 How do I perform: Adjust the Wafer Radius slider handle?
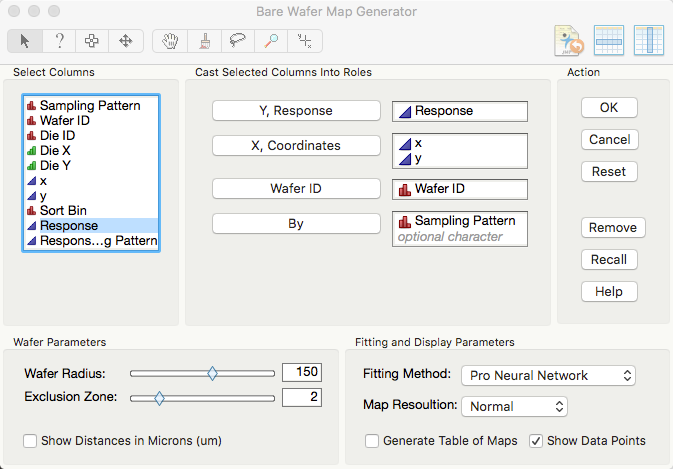pyautogui.click(x=212, y=373)
